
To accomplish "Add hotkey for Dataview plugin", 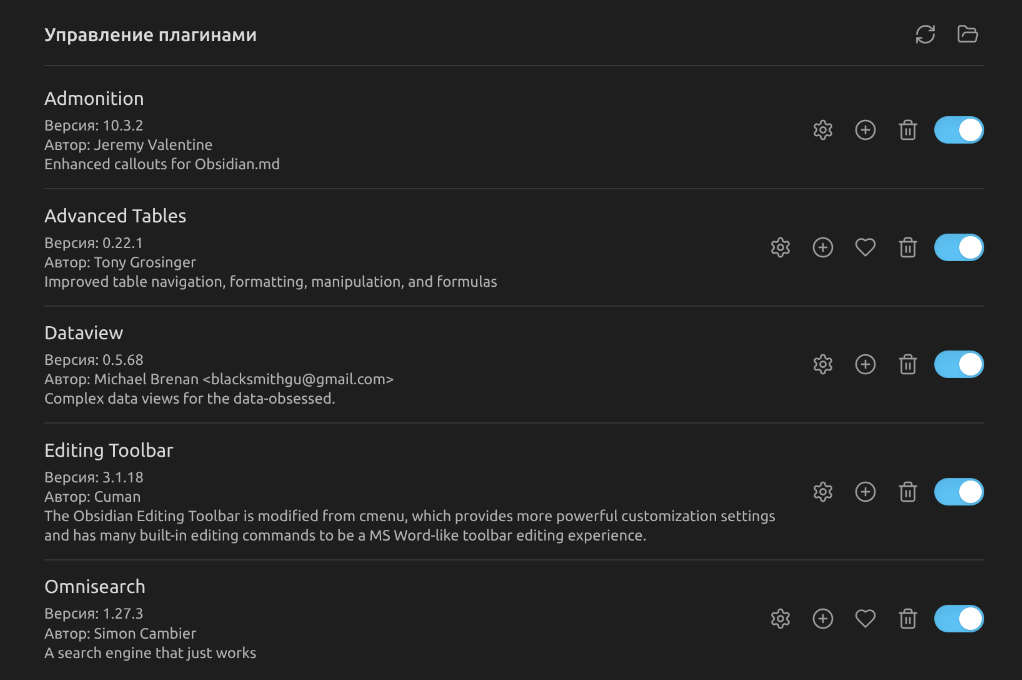I will coord(865,365).
